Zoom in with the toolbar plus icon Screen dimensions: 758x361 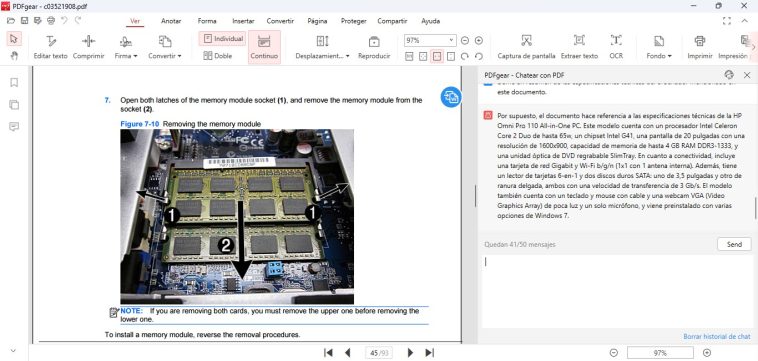tap(479, 41)
